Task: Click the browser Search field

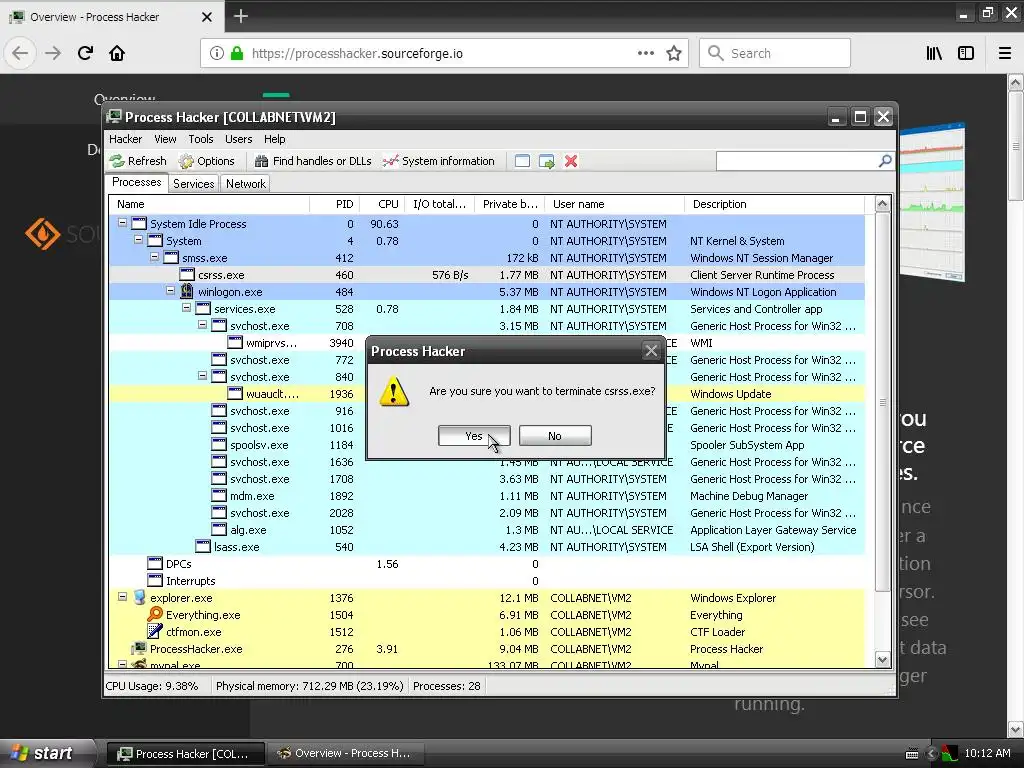Action: point(775,53)
